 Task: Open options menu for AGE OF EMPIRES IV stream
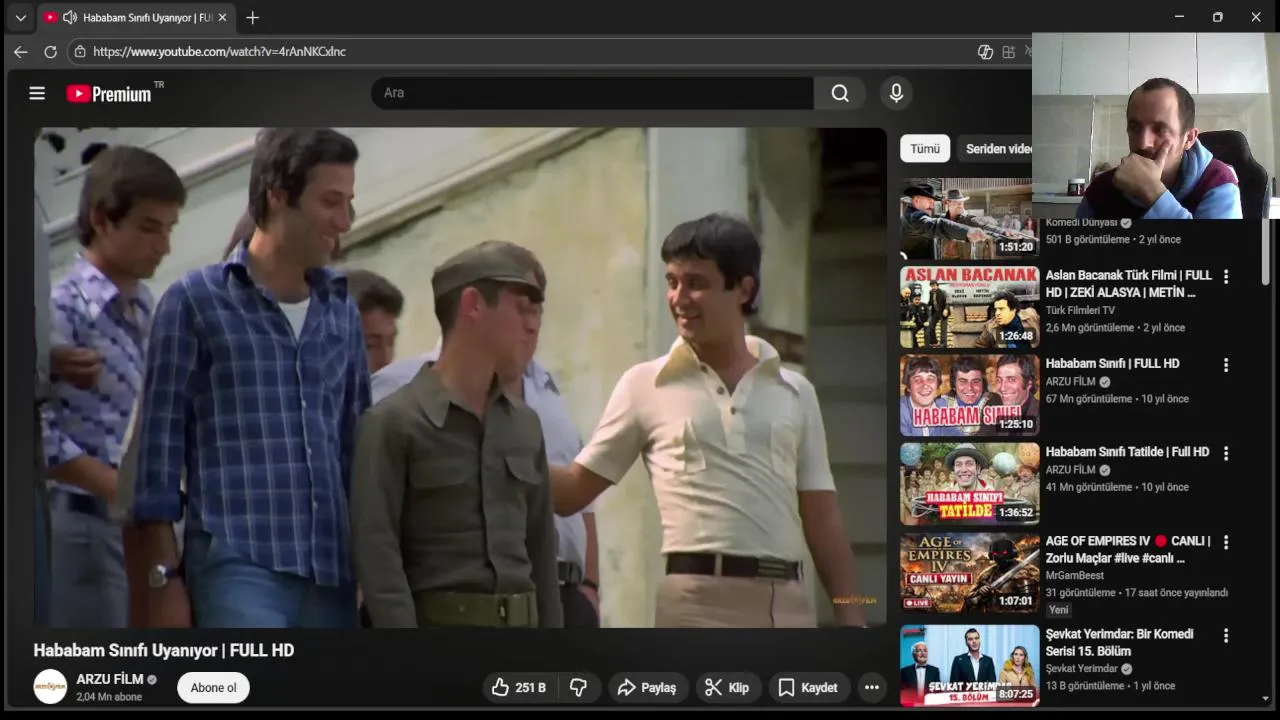(x=1226, y=542)
